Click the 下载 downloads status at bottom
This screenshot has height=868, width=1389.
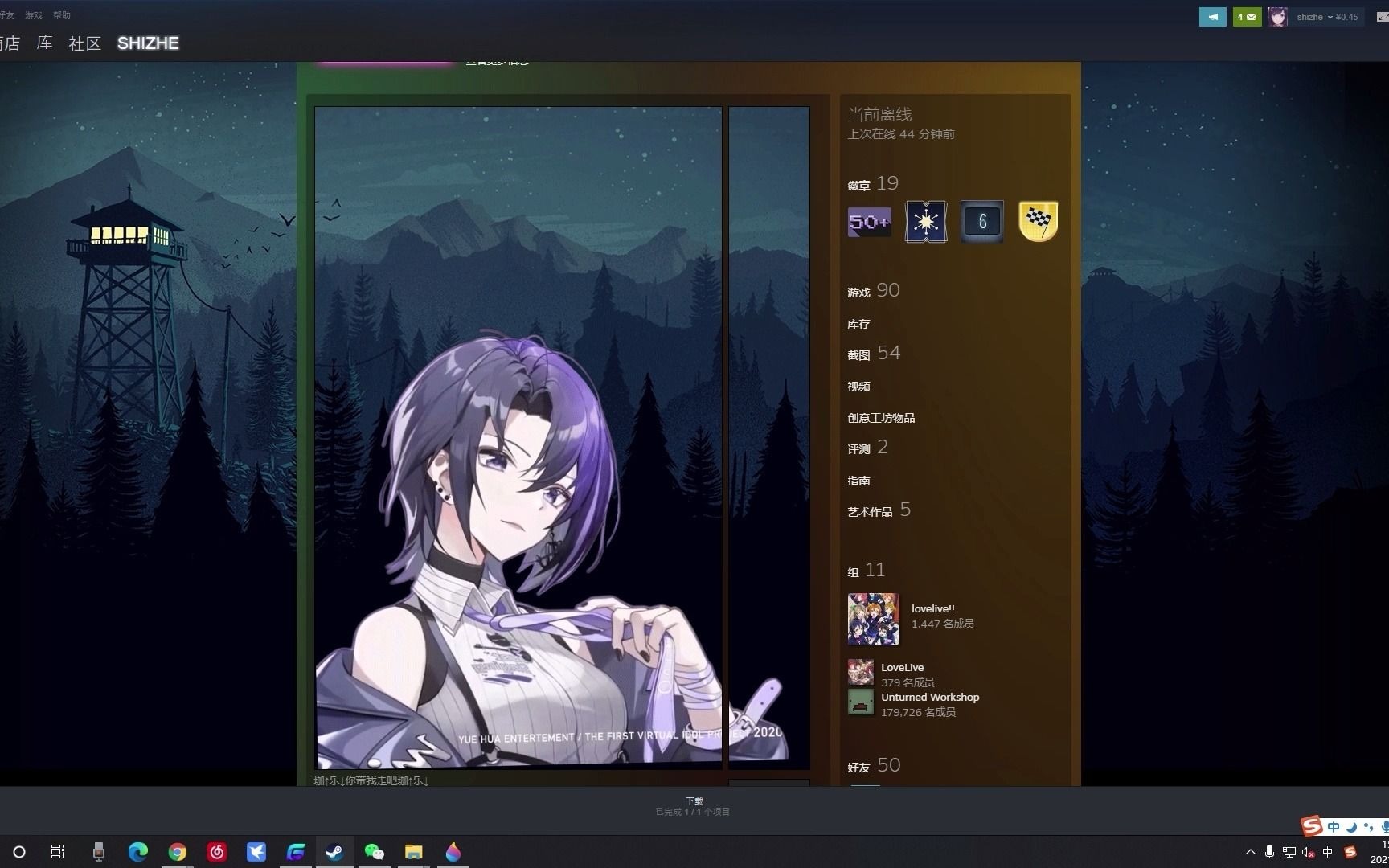pos(694,806)
